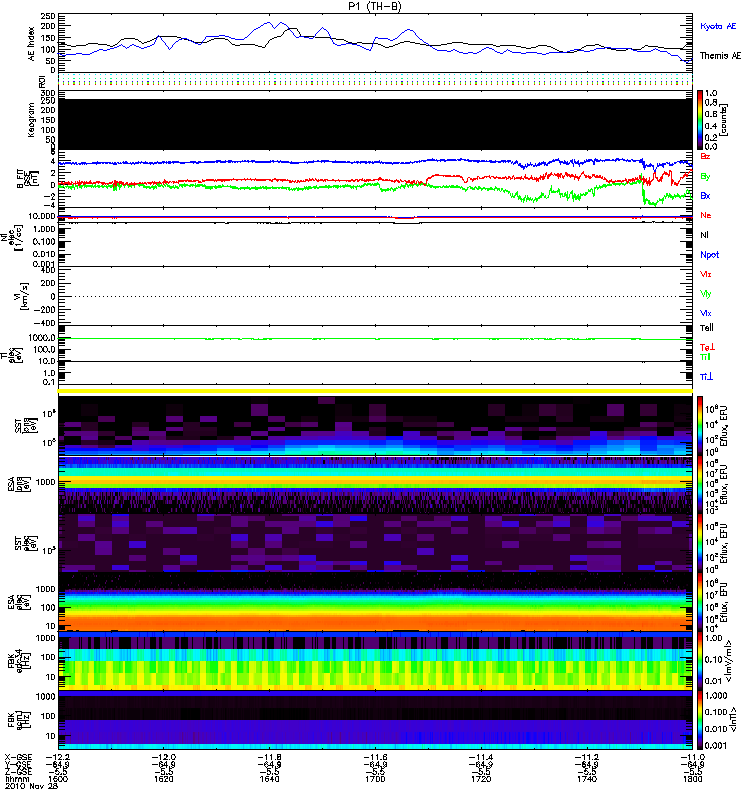This screenshot has width=750, height=800.
Task: Click the FBK mV/m color bar
Action: (x=700, y=661)
